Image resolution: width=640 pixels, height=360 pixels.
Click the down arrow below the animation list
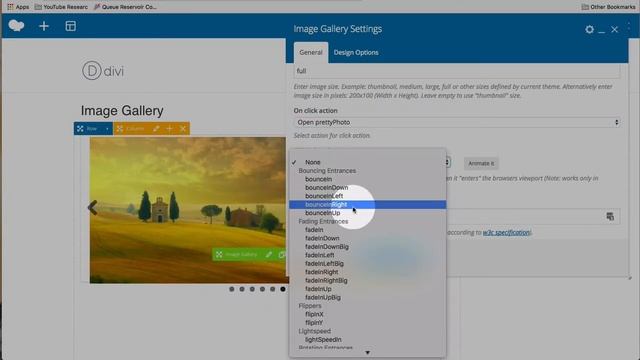pos(367,353)
